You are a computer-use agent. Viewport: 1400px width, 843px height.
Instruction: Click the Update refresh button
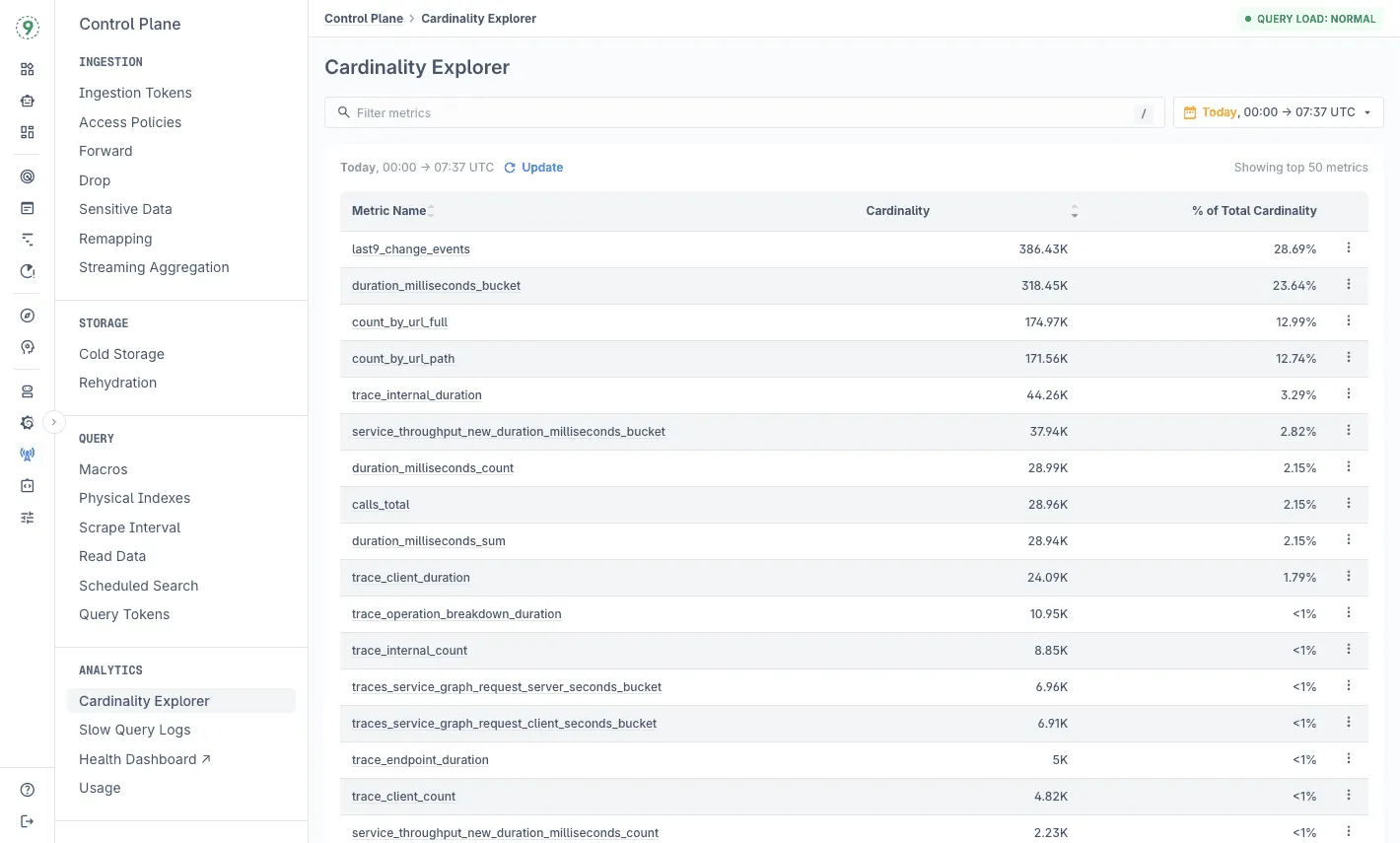coord(532,167)
